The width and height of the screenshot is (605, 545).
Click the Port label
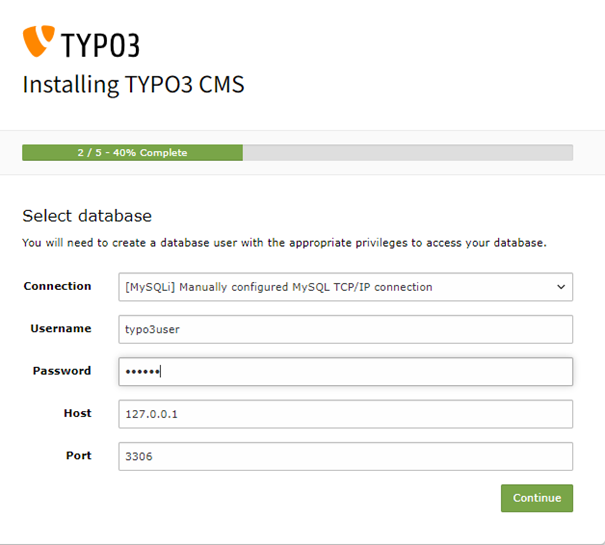(x=79, y=455)
